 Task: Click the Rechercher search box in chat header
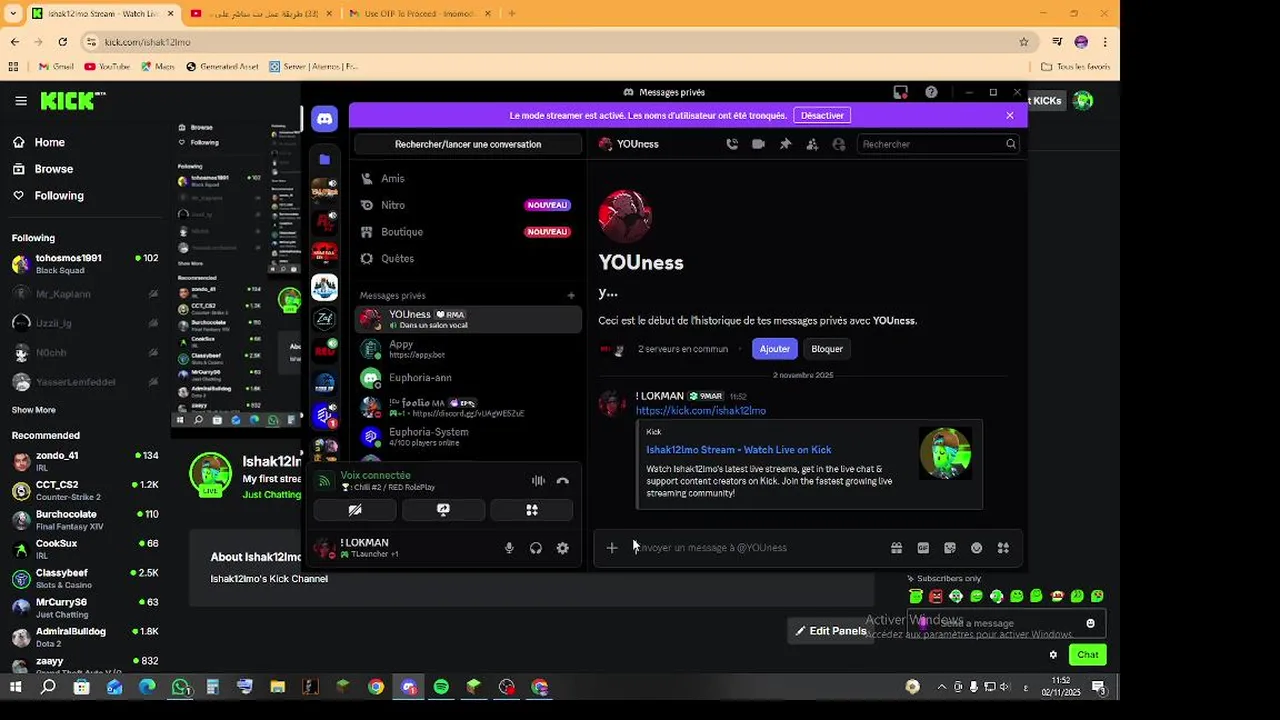click(x=938, y=144)
